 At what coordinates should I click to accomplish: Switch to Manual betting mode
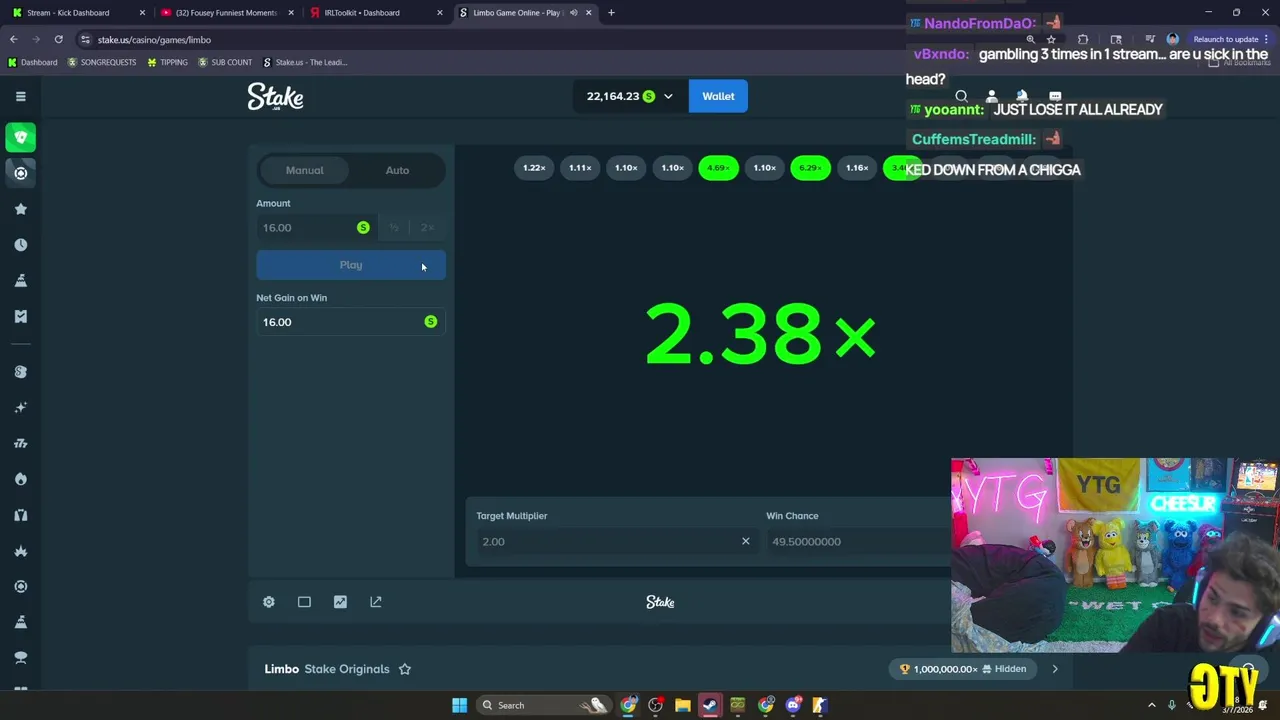pos(304,170)
